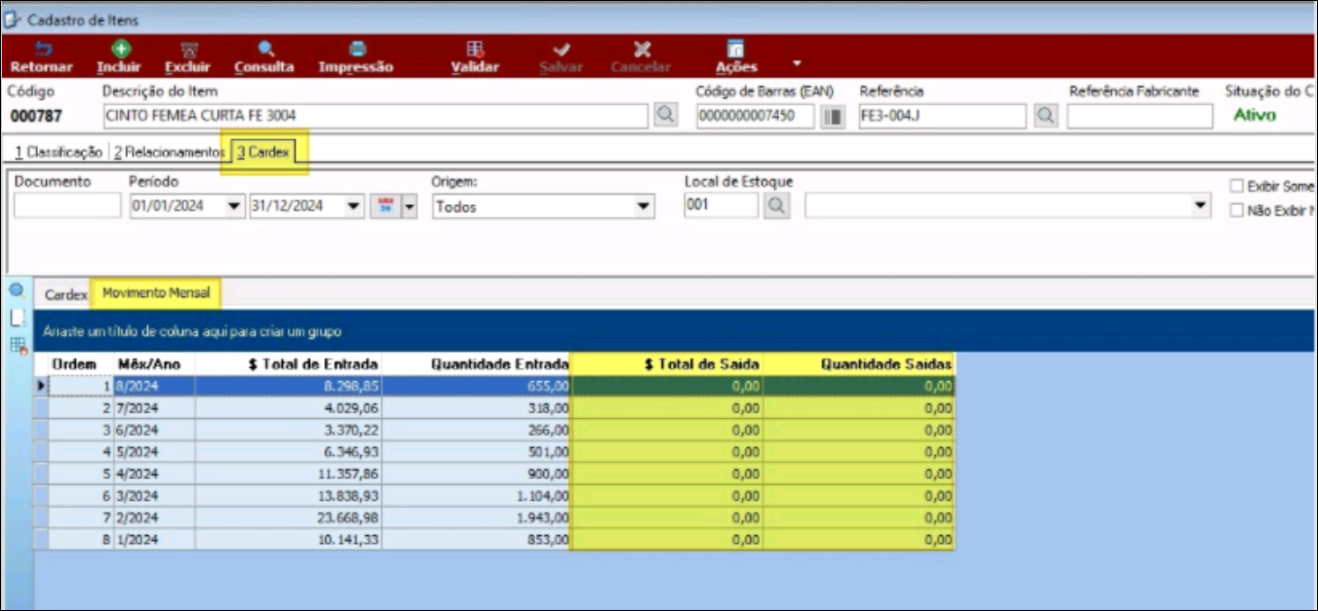Click the 13.838,93 total entrada cell
Screen dimensions: 1318x611
click(289, 495)
